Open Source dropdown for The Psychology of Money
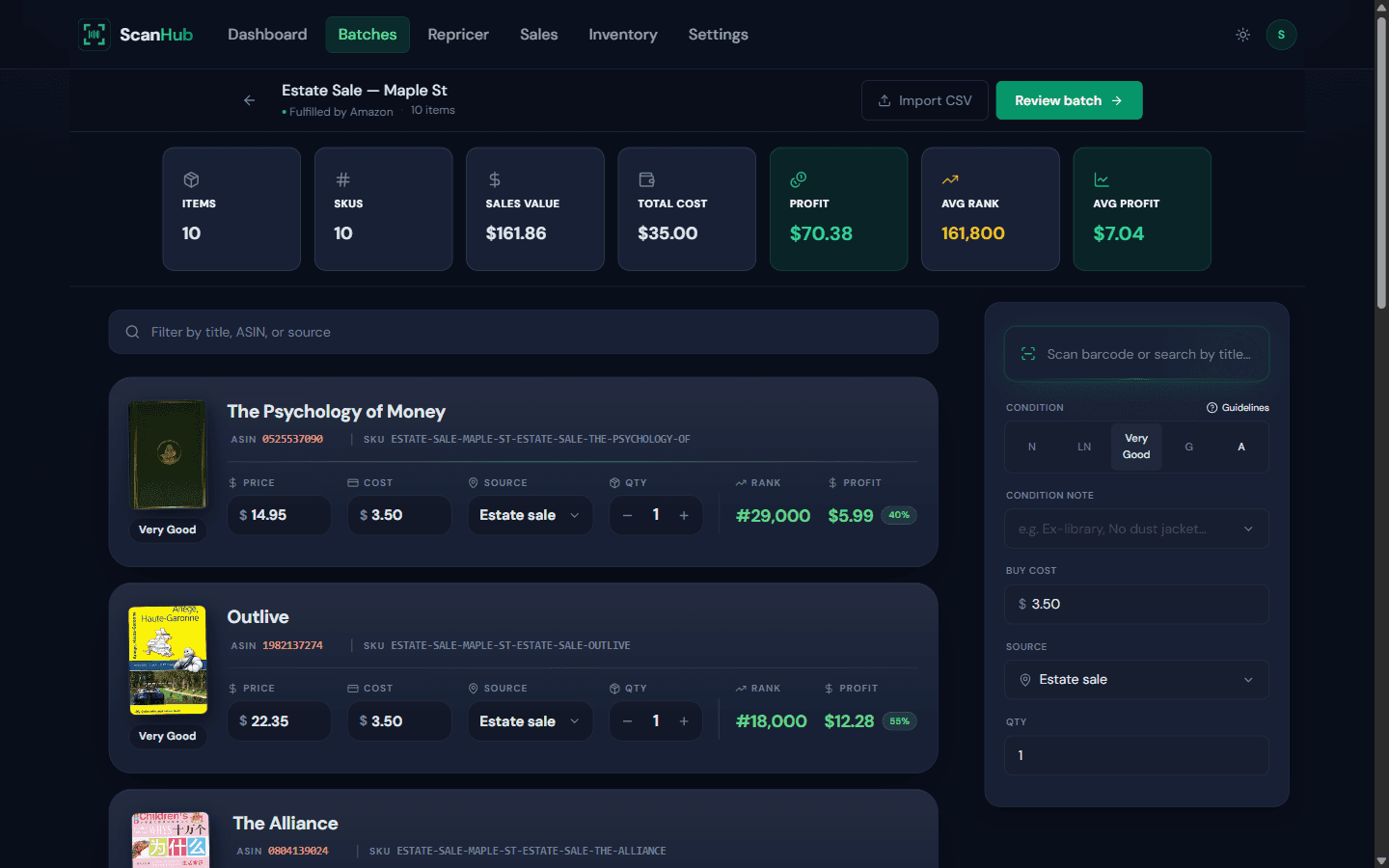 pos(530,515)
